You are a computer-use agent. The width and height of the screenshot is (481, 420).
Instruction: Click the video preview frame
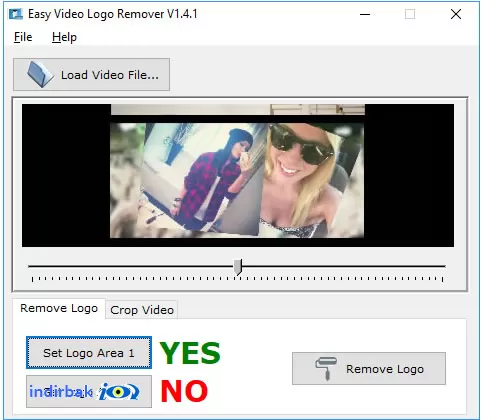[238, 176]
